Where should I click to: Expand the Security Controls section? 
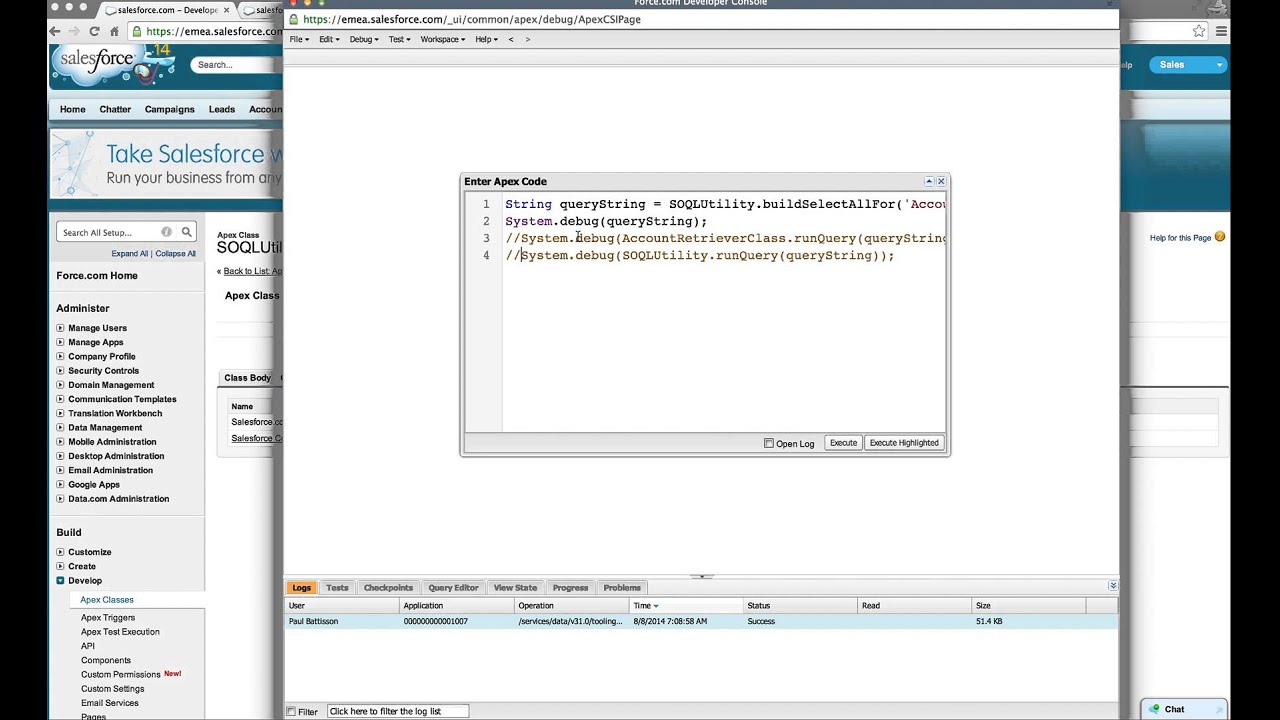(x=61, y=371)
